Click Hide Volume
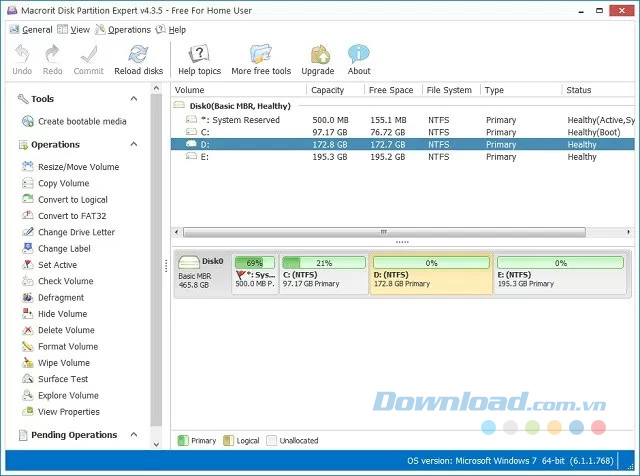Viewport: 640px width, 476px height. 54,314
